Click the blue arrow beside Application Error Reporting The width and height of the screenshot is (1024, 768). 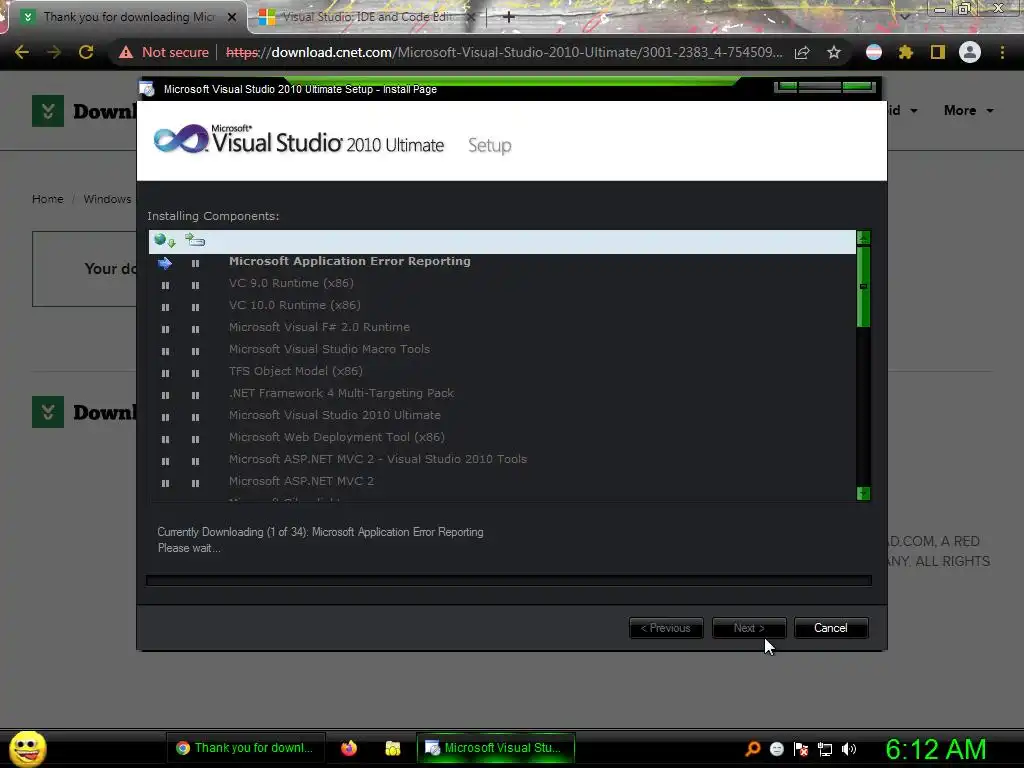tap(165, 263)
